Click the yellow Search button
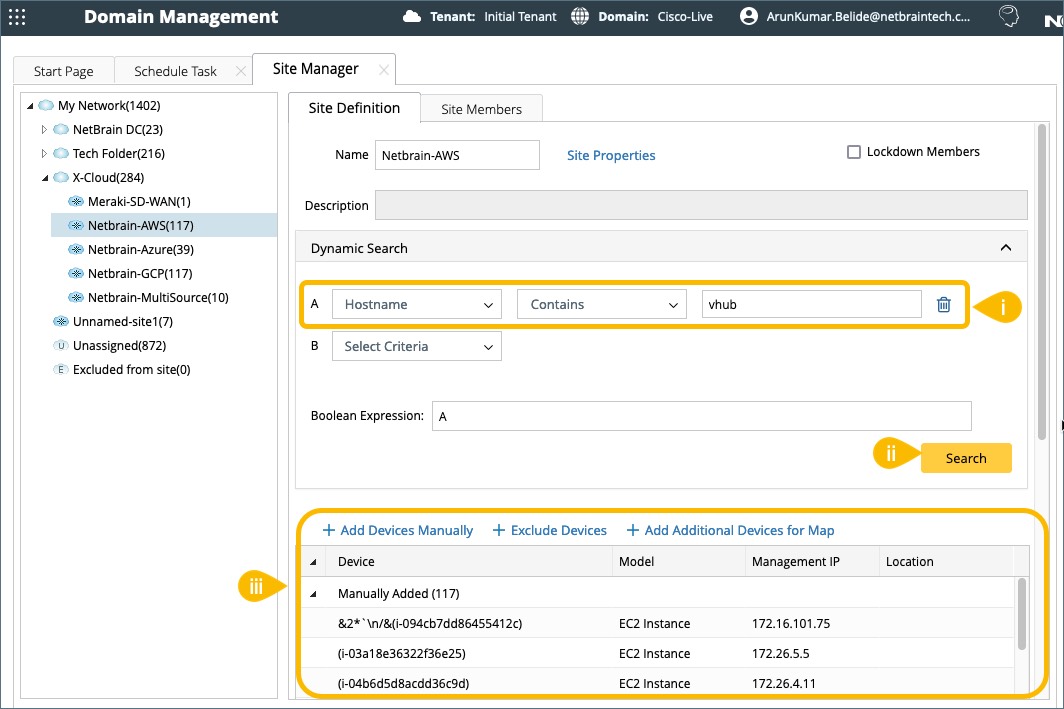Screen dimensions: 1064x709 pos(965,458)
